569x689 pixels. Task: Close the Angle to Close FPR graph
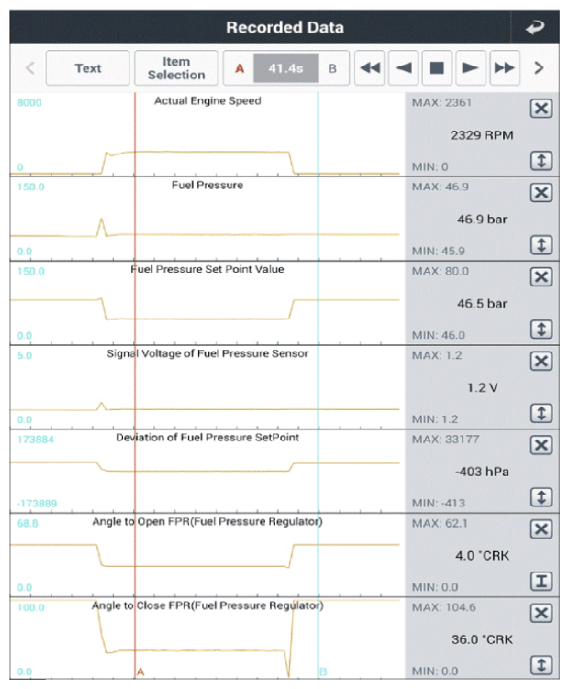[x=541, y=613]
